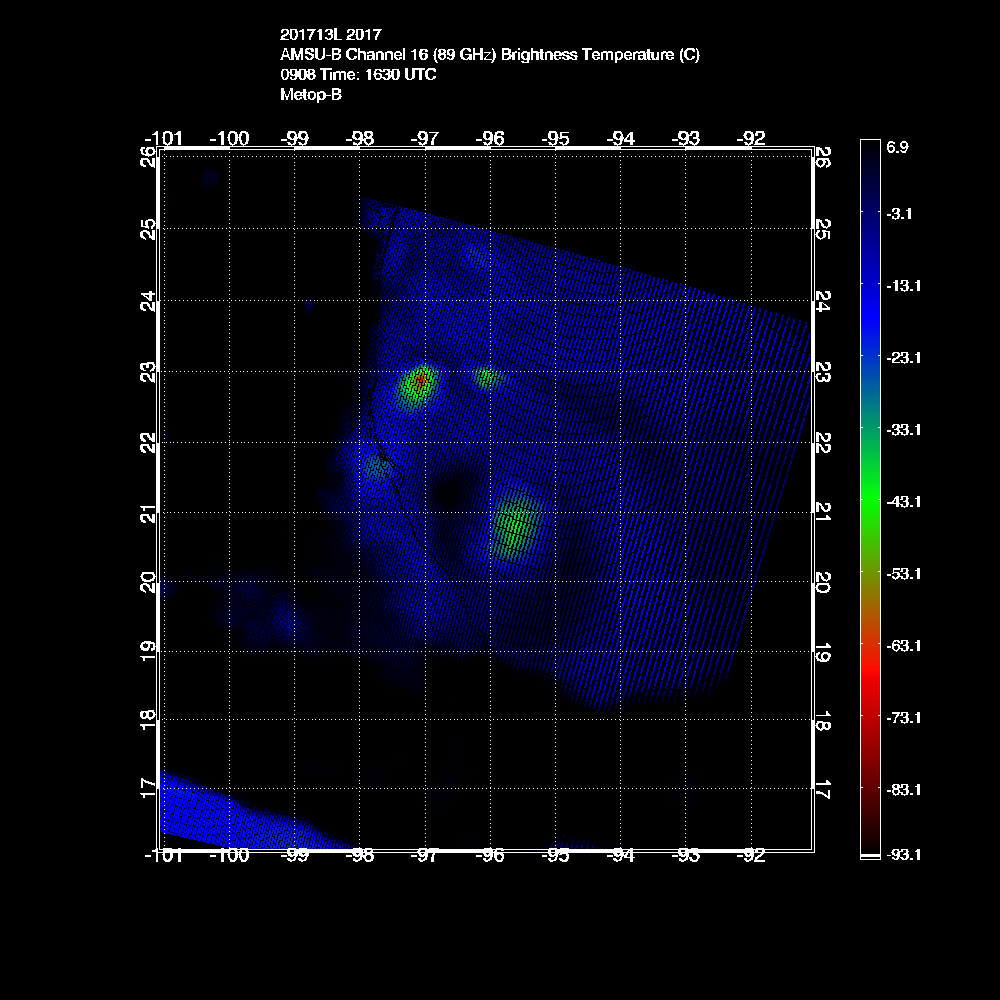The height and width of the screenshot is (1000, 1000).
Task: Click the large green patch near 21N, -95.7
Action: pos(515,525)
